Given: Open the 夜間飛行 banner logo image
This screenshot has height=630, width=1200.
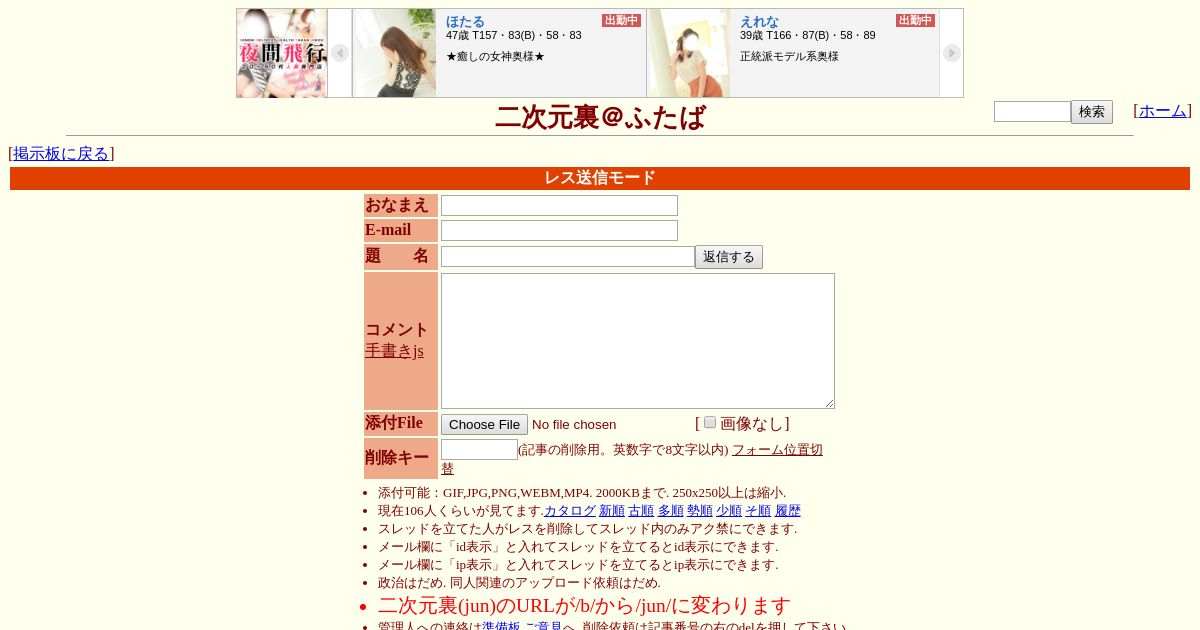Looking at the screenshot, I should [282, 53].
